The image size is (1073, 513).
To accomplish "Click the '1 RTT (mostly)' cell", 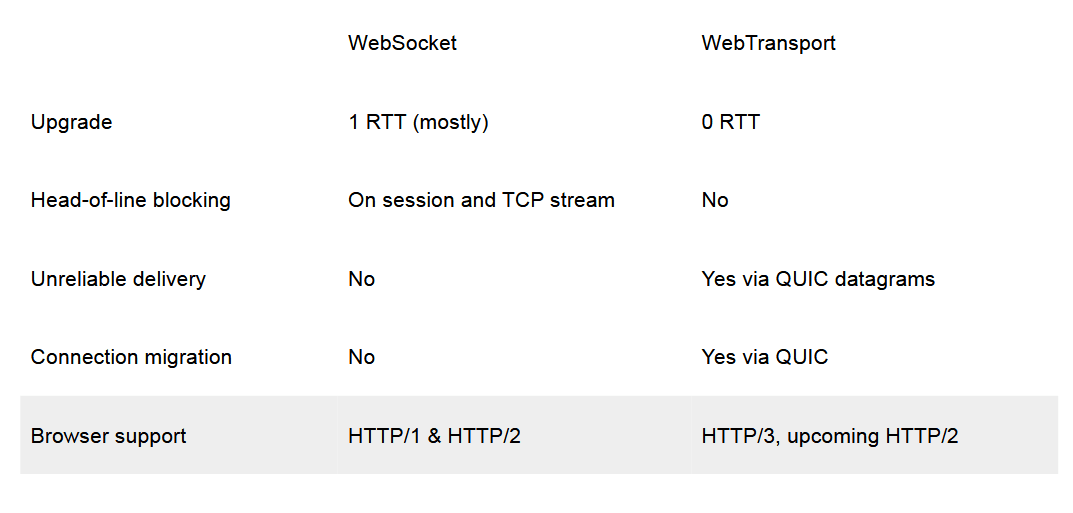I will tap(418, 122).
